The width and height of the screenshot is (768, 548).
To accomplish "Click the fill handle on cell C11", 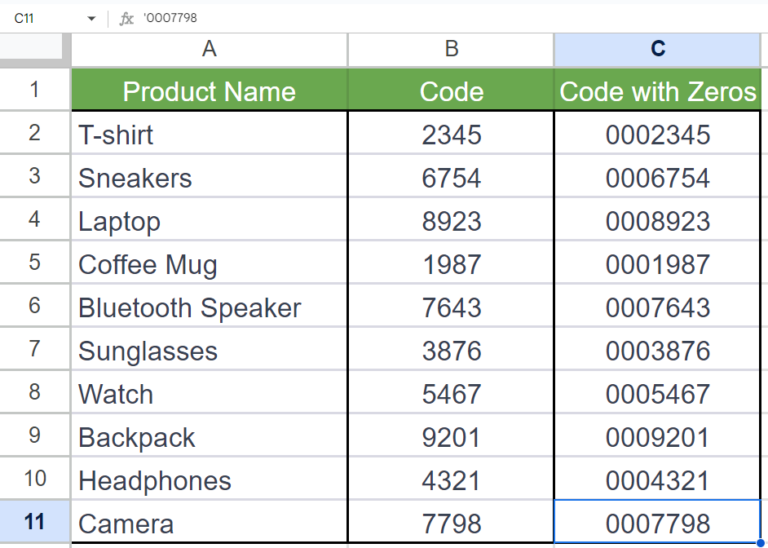I will pos(760,543).
